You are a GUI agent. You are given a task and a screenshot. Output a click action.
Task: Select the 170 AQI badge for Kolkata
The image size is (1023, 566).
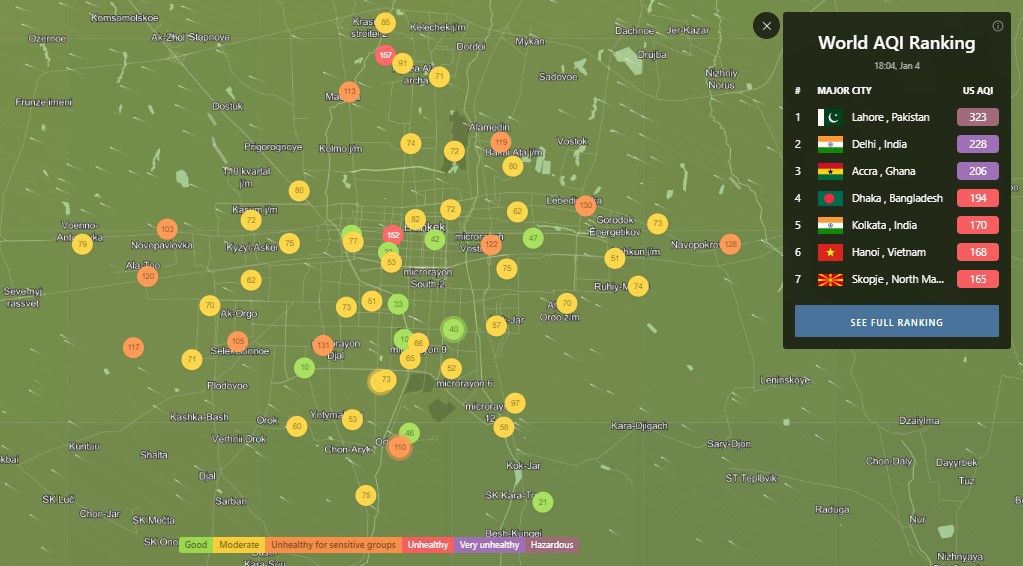point(977,225)
